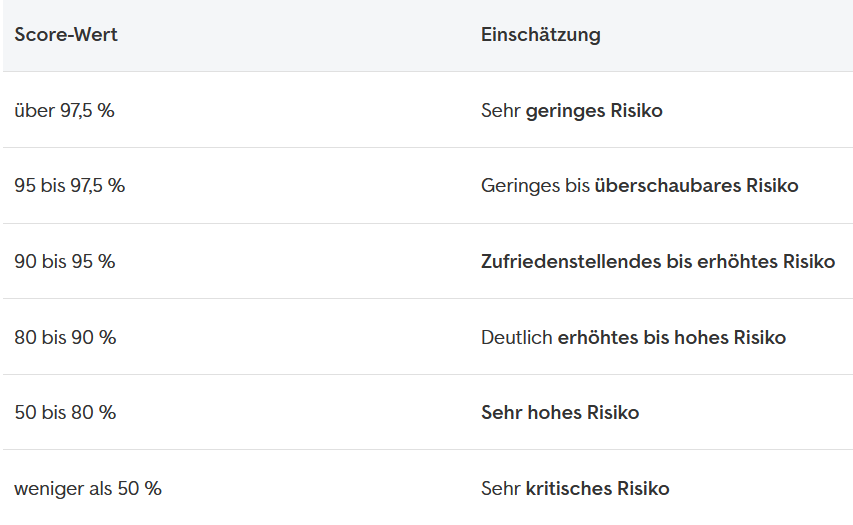Click the Einschätzung column header
Image resolution: width=853 pixels, height=525 pixels.
click(x=540, y=35)
